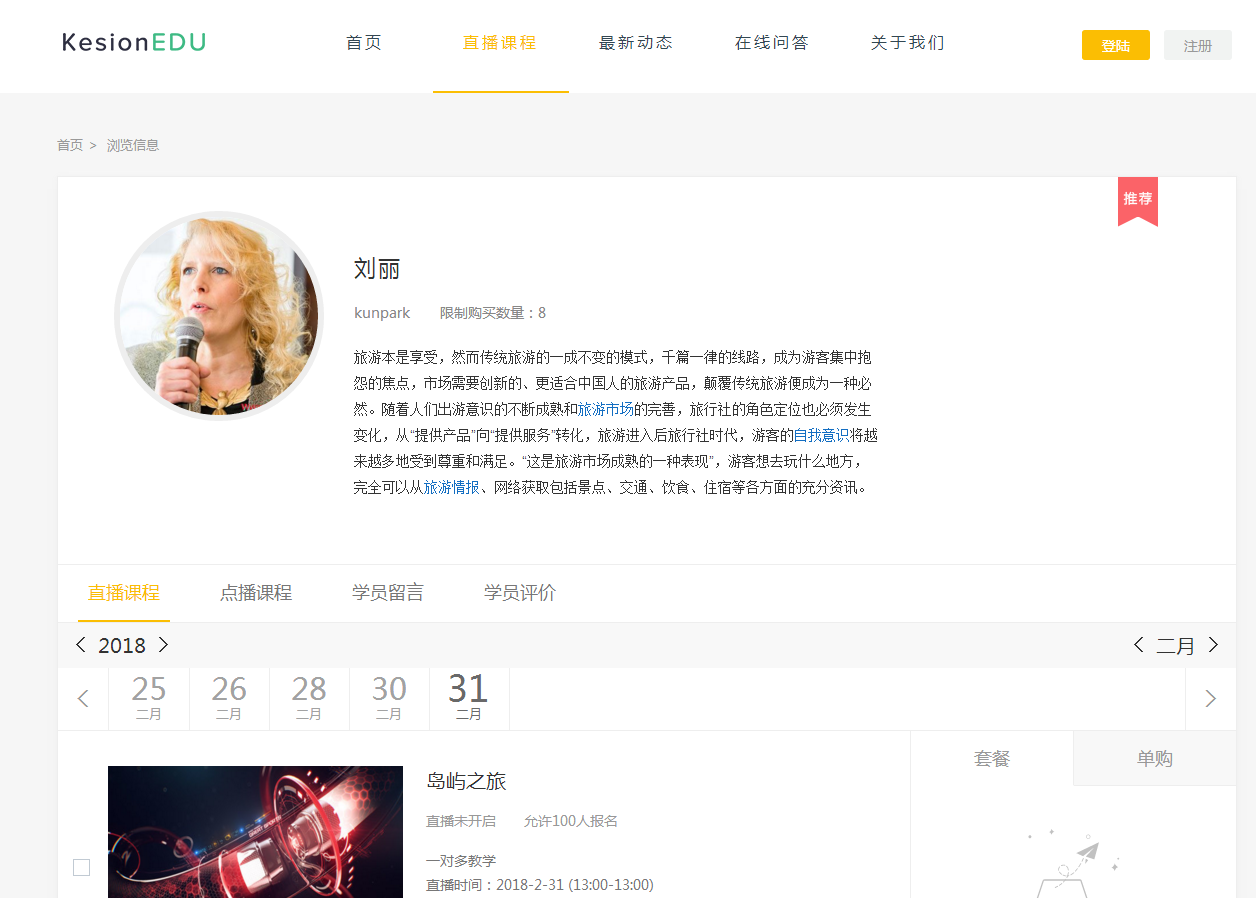
Task: Select date 25 二月 in calendar strip
Action: (149, 698)
